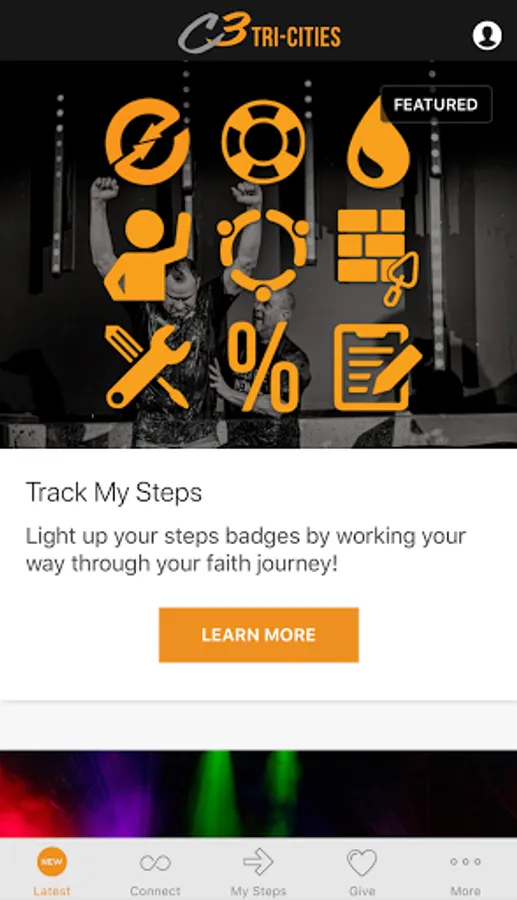This screenshot has height=900, width=517.
Task: Select the life preserver badge icon
Action: [x=263, y=142]
